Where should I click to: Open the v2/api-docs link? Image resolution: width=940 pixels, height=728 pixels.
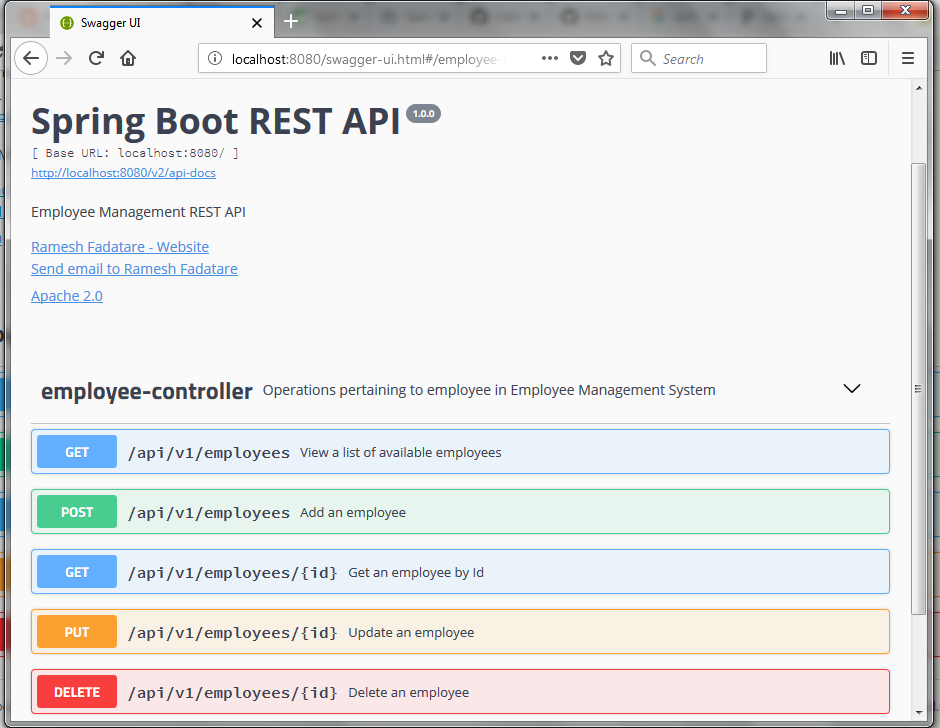click(x=123, y=173)
